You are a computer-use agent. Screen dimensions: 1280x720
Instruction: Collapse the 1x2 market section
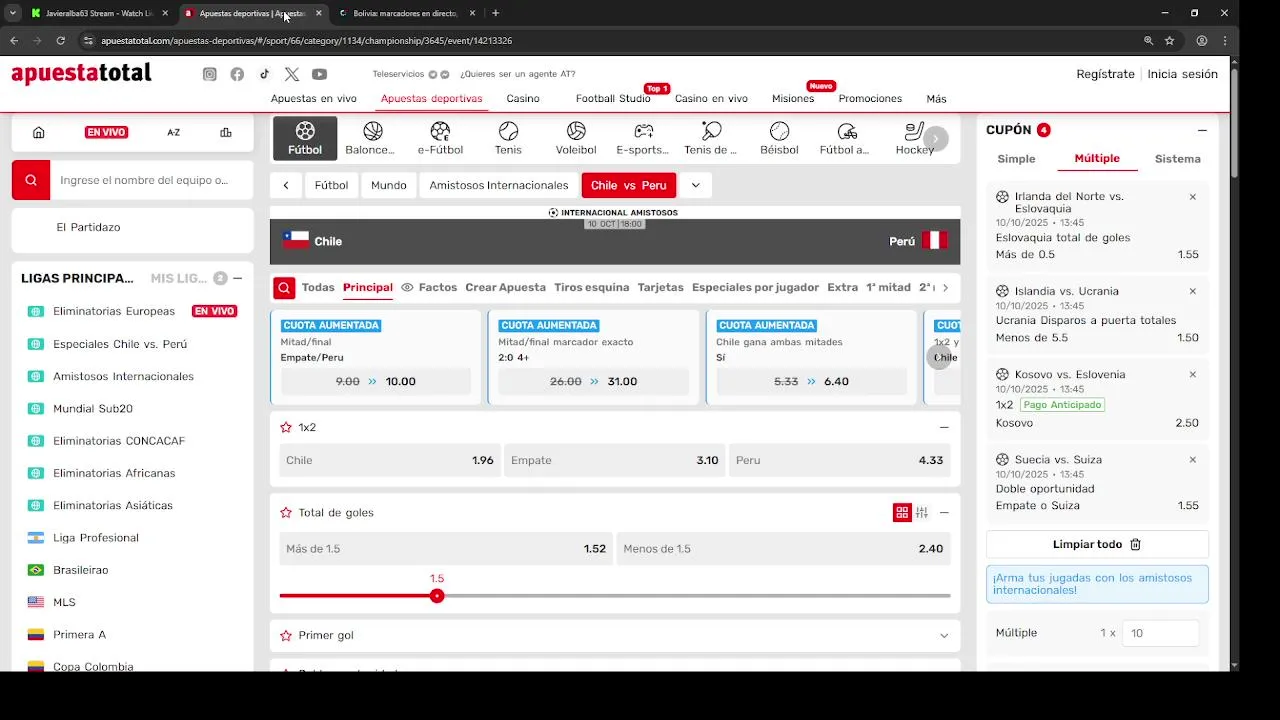click(944, 427)
